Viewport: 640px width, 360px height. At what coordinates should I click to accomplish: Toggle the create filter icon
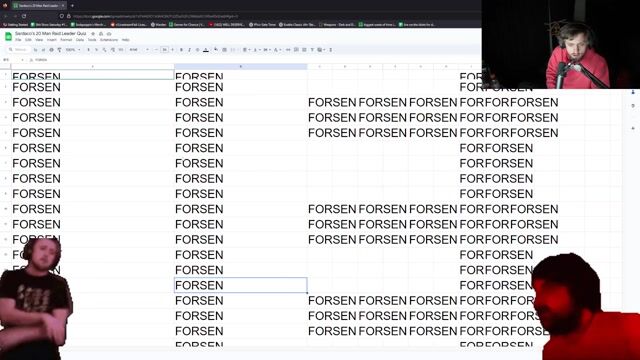312,50
